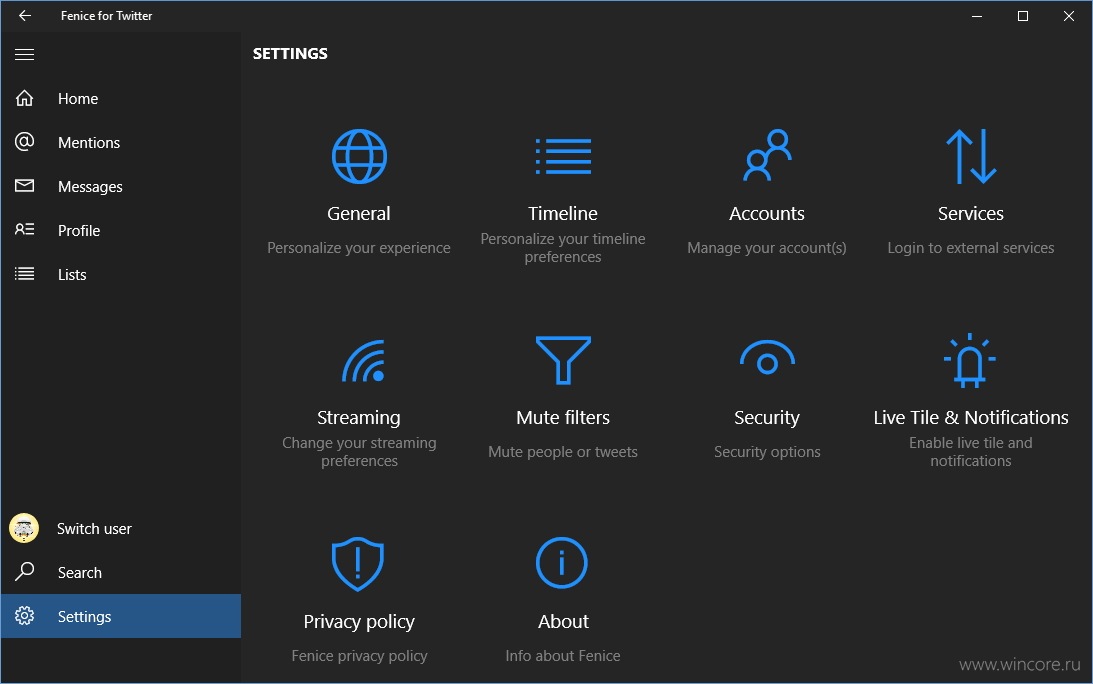
Task: Click "Login to external services" description
Action: pos(971,248)
